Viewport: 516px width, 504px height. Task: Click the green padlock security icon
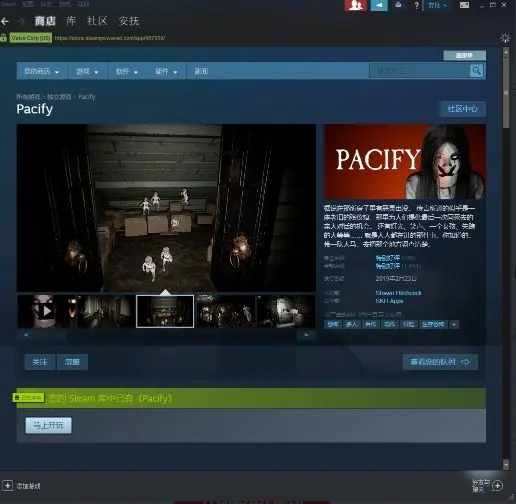pos(4,38)
